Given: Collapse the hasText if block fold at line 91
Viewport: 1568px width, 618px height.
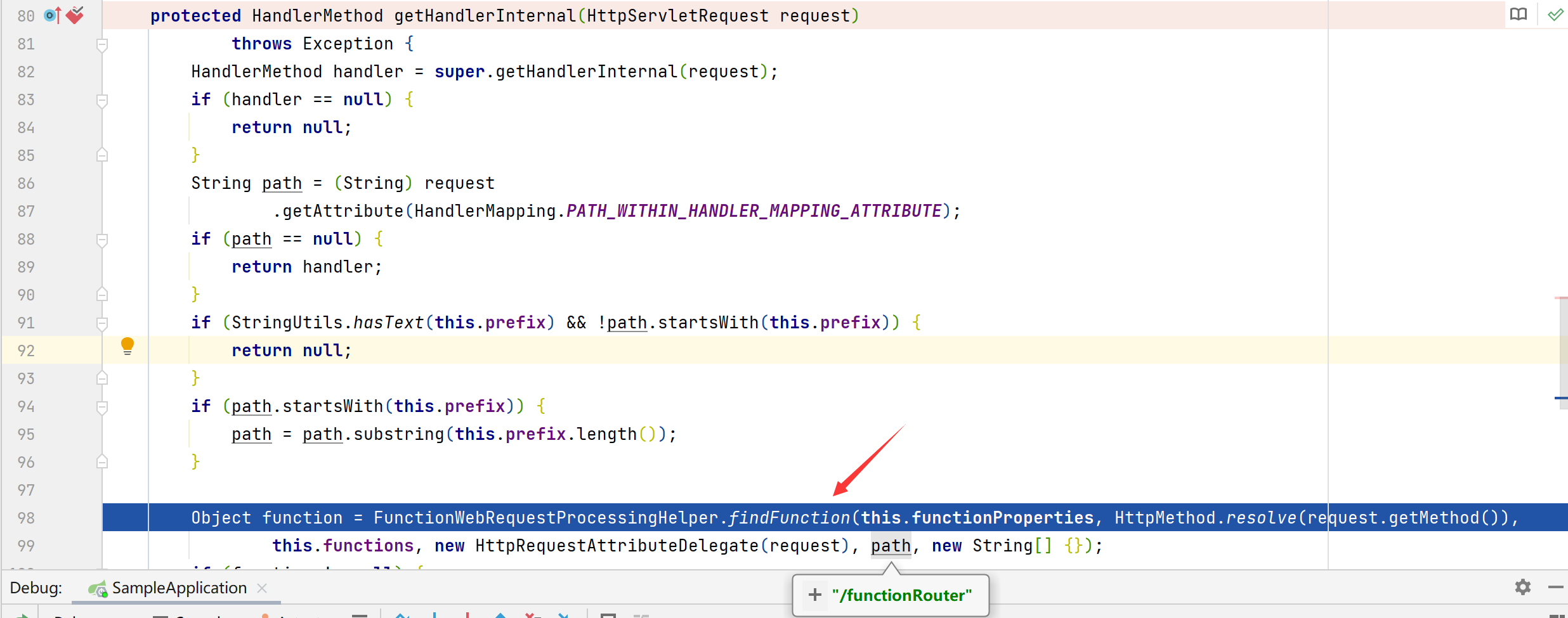Looking at the screenshot, I should [x=102, y=323].
